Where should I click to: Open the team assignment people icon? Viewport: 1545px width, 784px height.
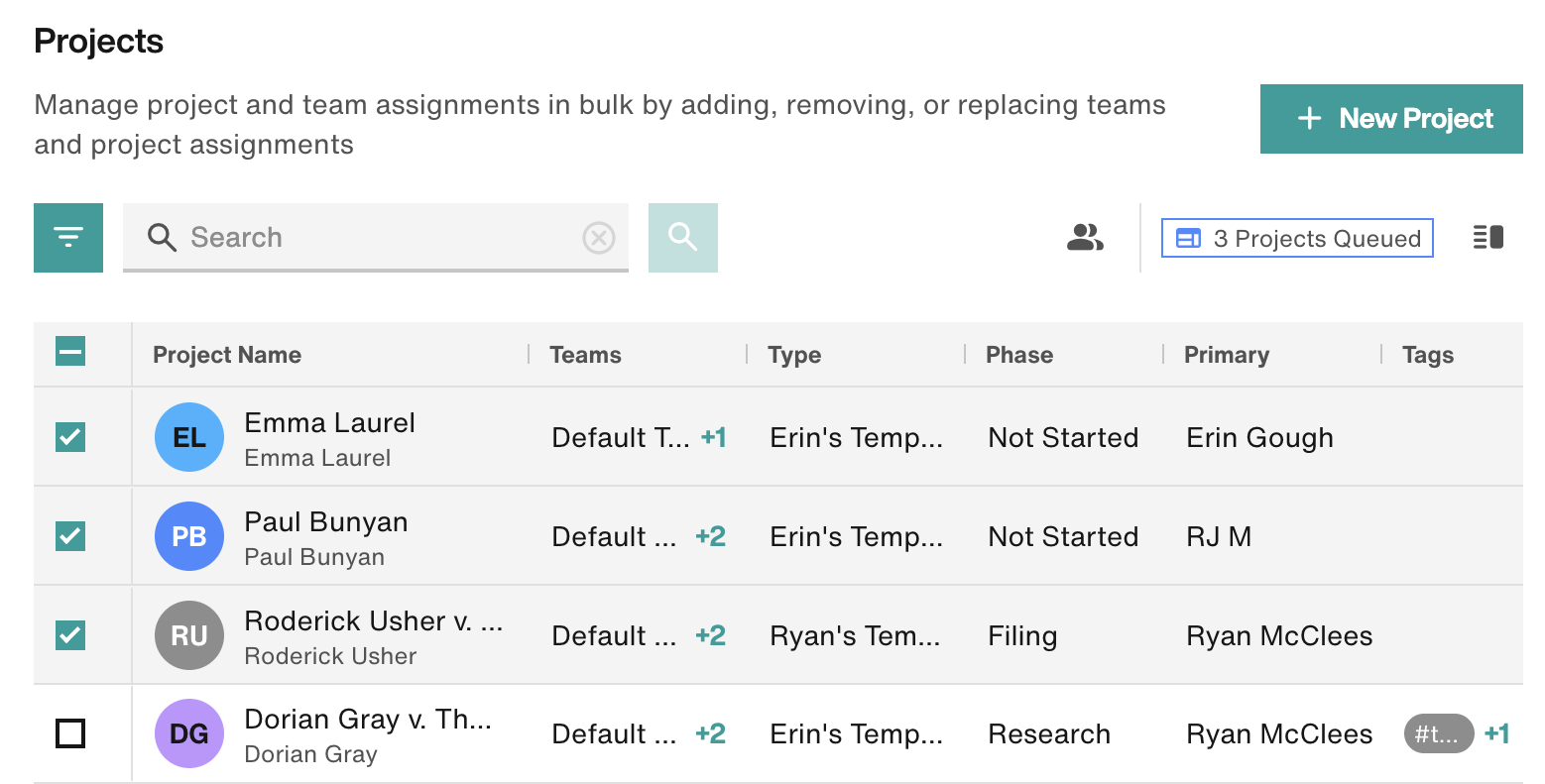pos(1085,238)
